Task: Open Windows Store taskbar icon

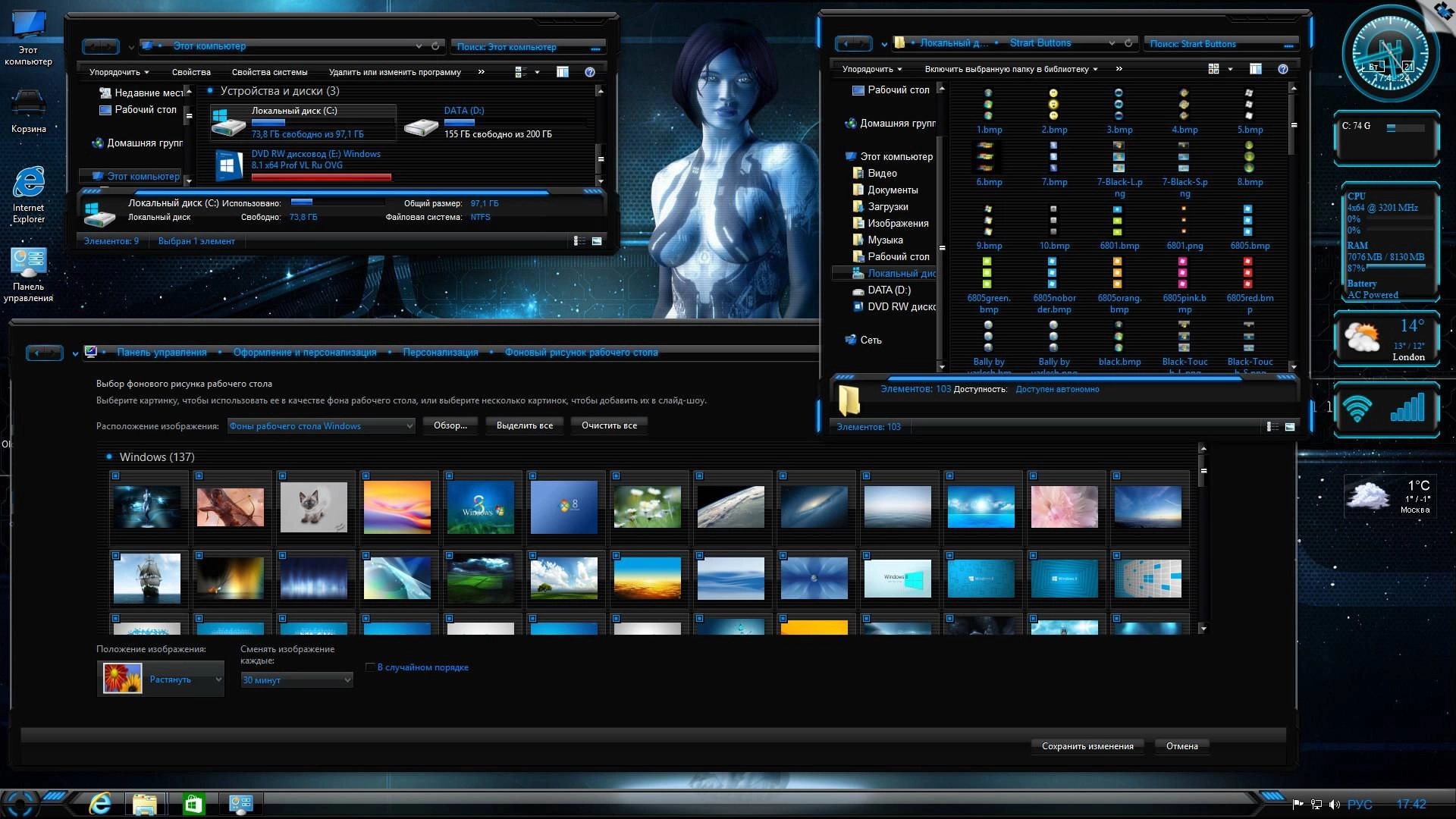Action: (193, 803)
